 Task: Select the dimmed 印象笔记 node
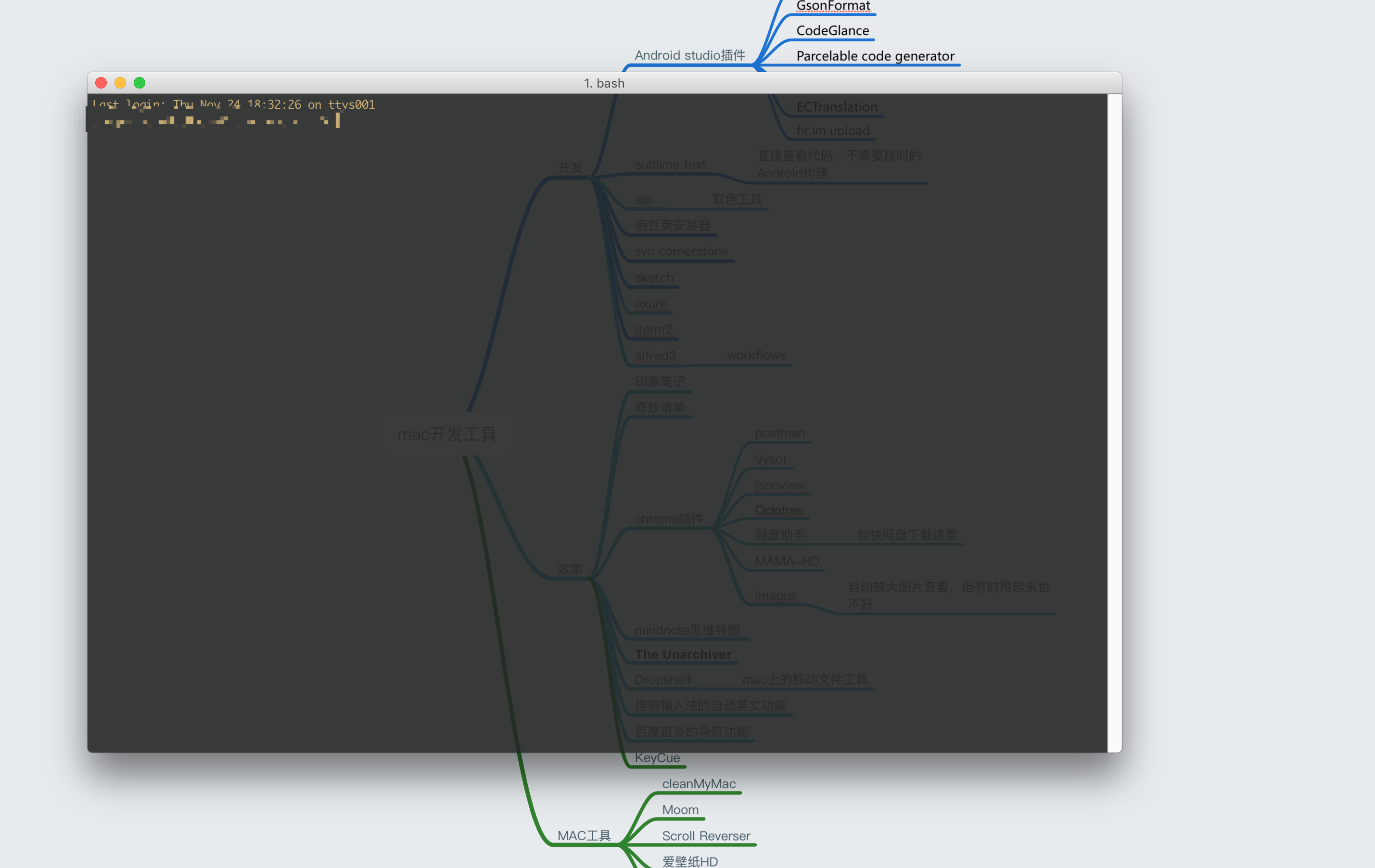point(660,382)
